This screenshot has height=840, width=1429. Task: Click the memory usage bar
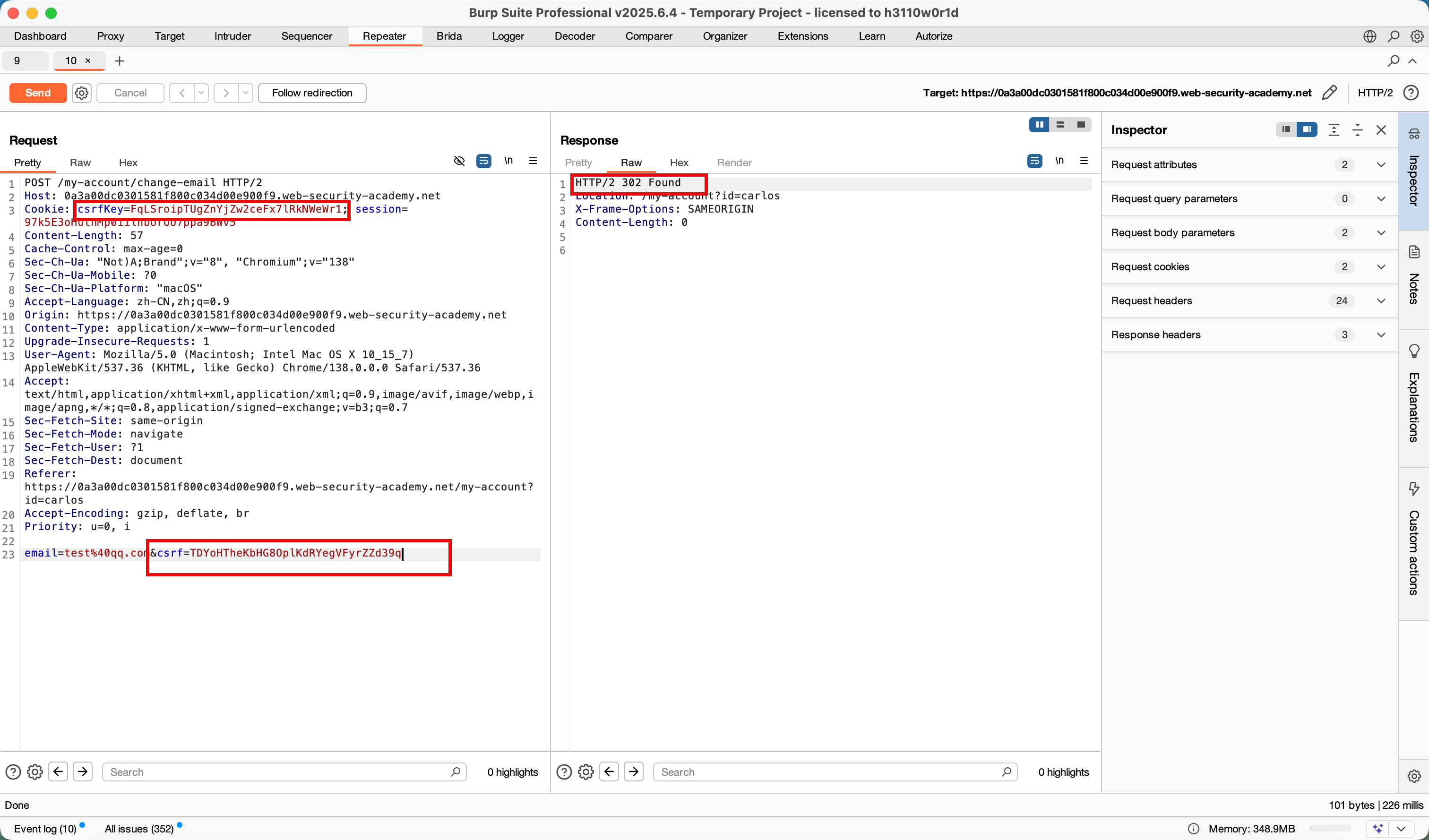pyautogui.click(x=1330, y=828)
